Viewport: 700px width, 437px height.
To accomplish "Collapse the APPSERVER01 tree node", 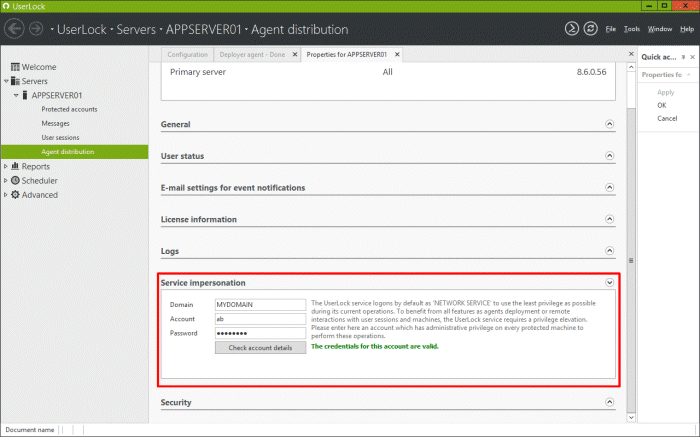I will (x=16, y=96).
